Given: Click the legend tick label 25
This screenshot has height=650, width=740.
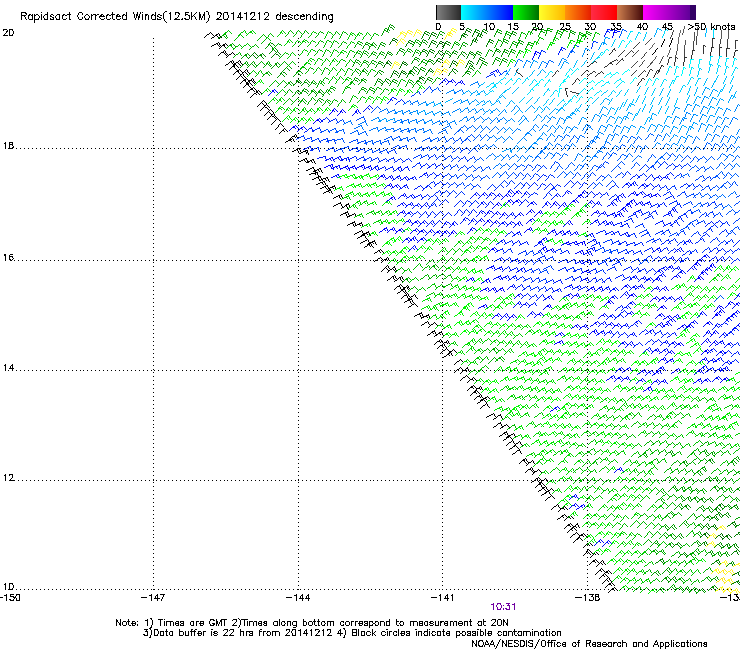Looking at the screenshot, I should click(564, 27).
